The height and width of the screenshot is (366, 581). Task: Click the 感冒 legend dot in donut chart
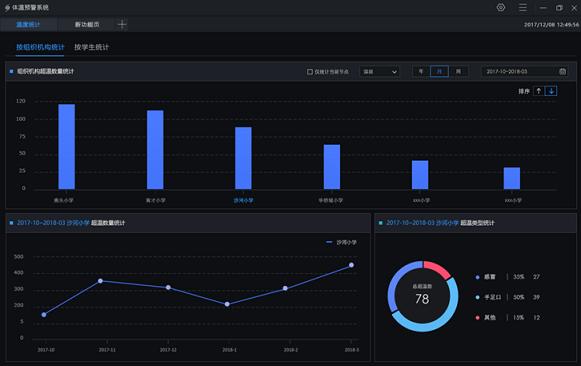[477, 277]
